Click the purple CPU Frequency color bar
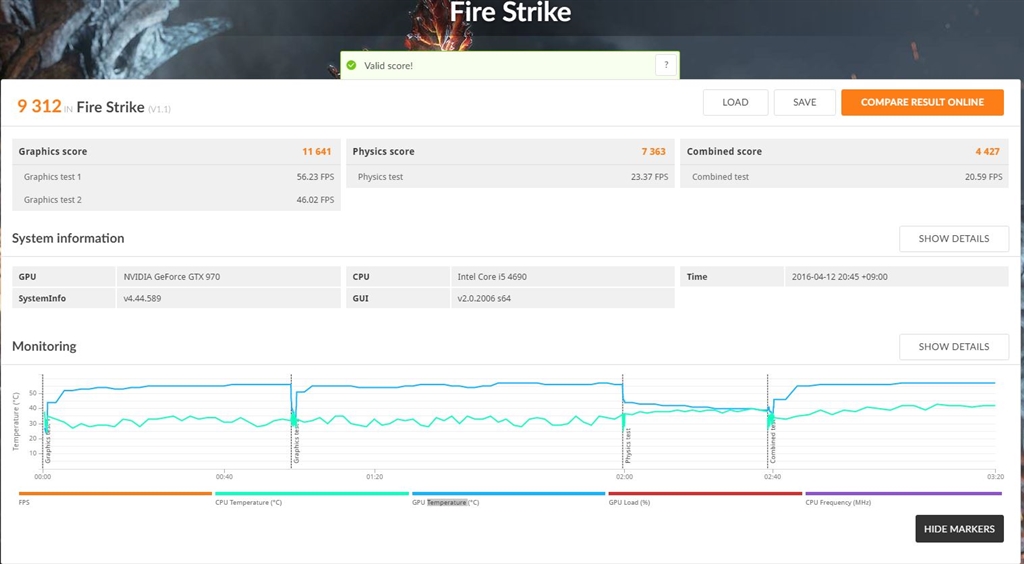The width and height of the screenshot is (1024, 564). (x=903, y=494)
